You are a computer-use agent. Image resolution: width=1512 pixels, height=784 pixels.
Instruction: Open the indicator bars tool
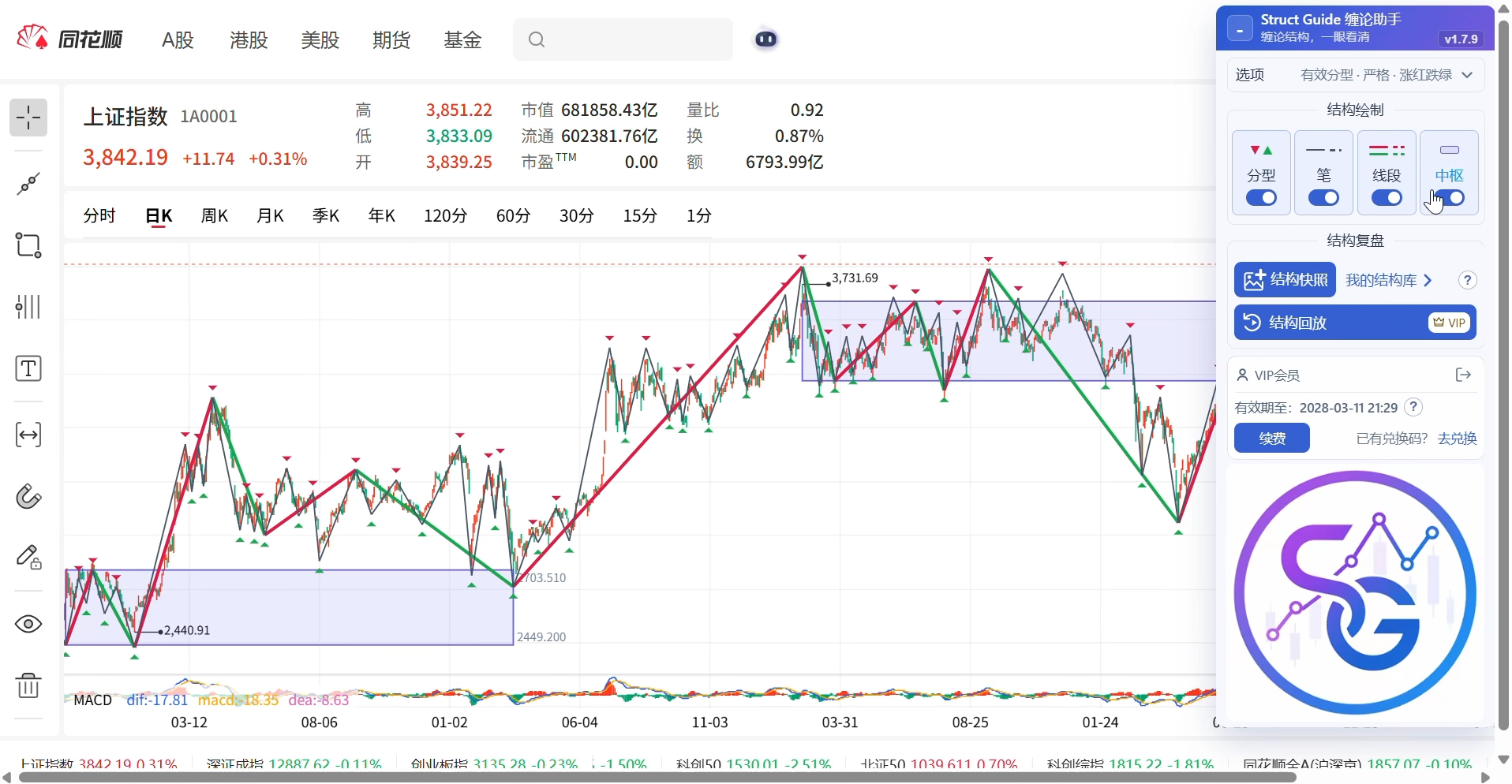28,307
